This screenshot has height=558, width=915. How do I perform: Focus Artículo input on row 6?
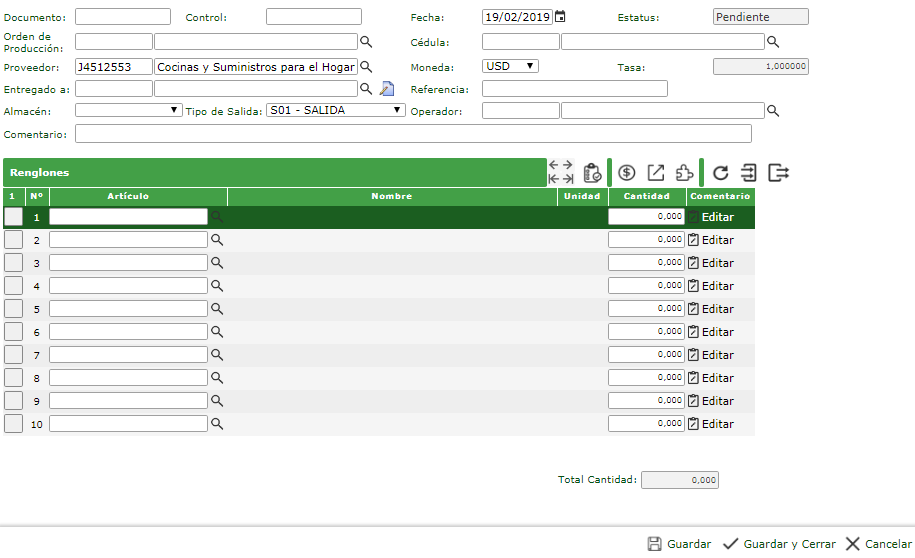128,332
